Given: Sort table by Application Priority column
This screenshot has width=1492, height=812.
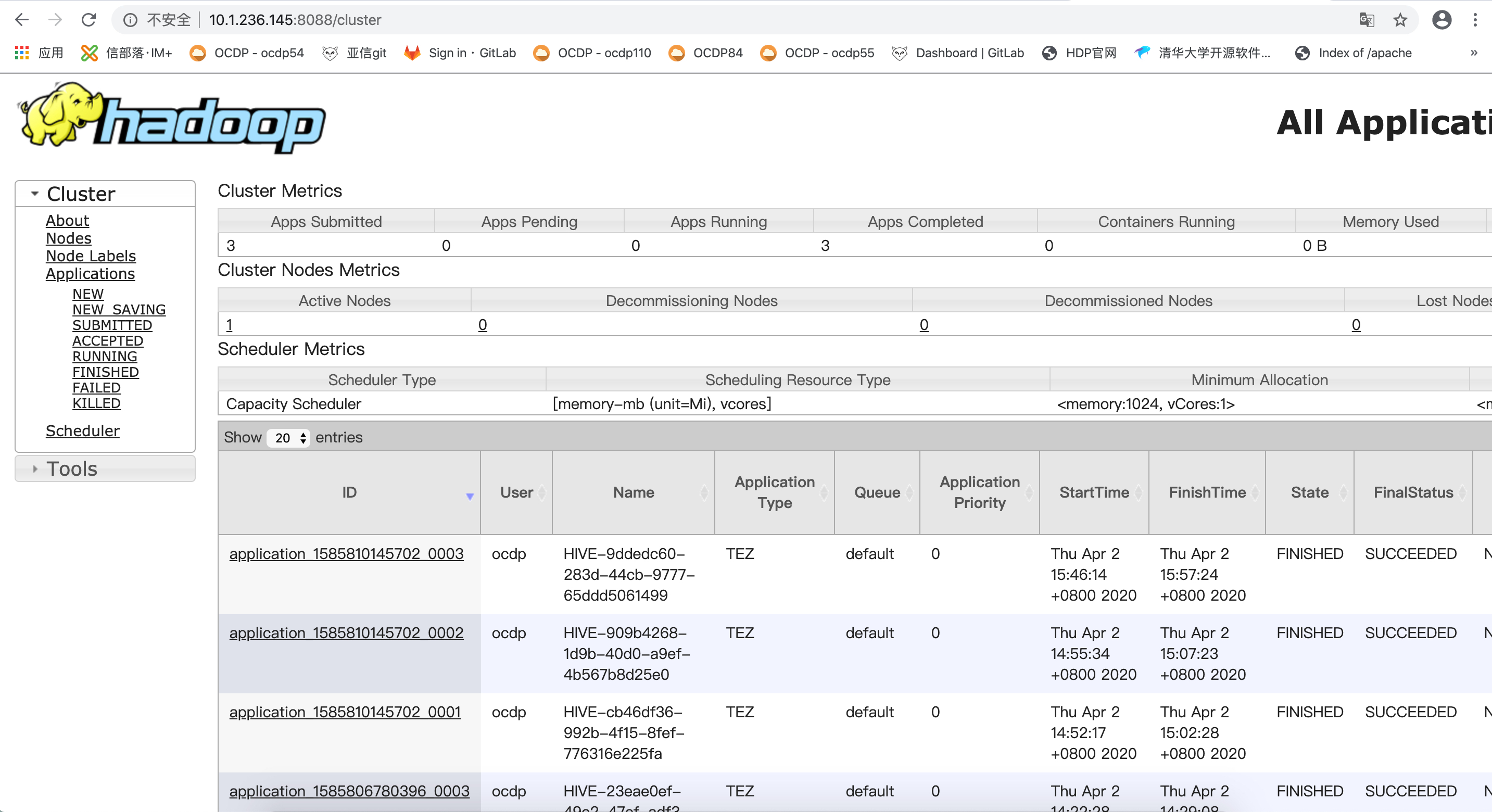Looking at the screenshot, I should [x=979, y=492].
